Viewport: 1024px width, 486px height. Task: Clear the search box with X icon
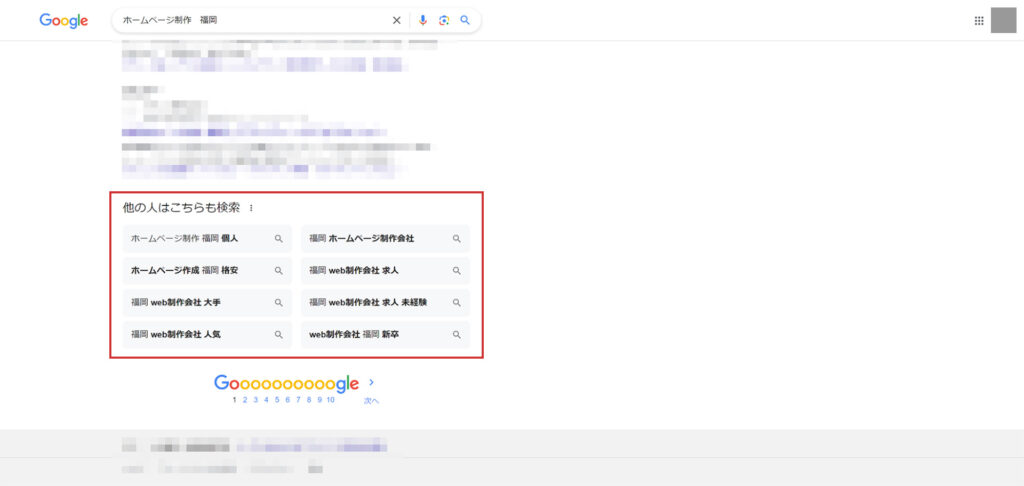(396, 20)
